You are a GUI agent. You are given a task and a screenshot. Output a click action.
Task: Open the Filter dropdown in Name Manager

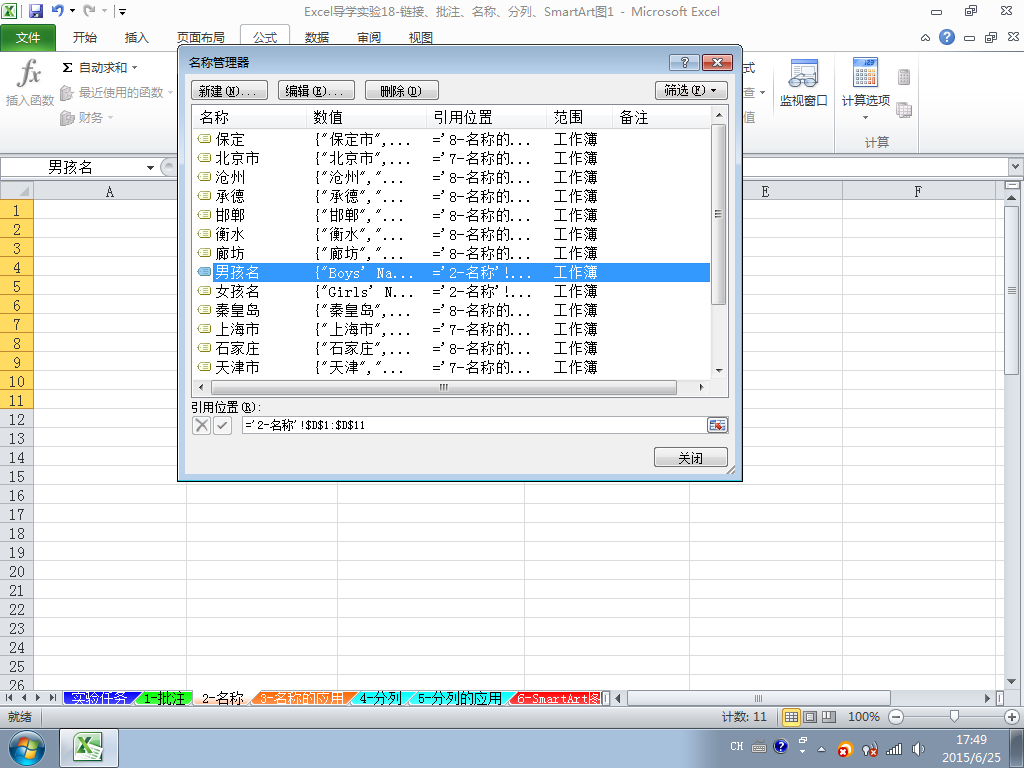pos(691,90)
